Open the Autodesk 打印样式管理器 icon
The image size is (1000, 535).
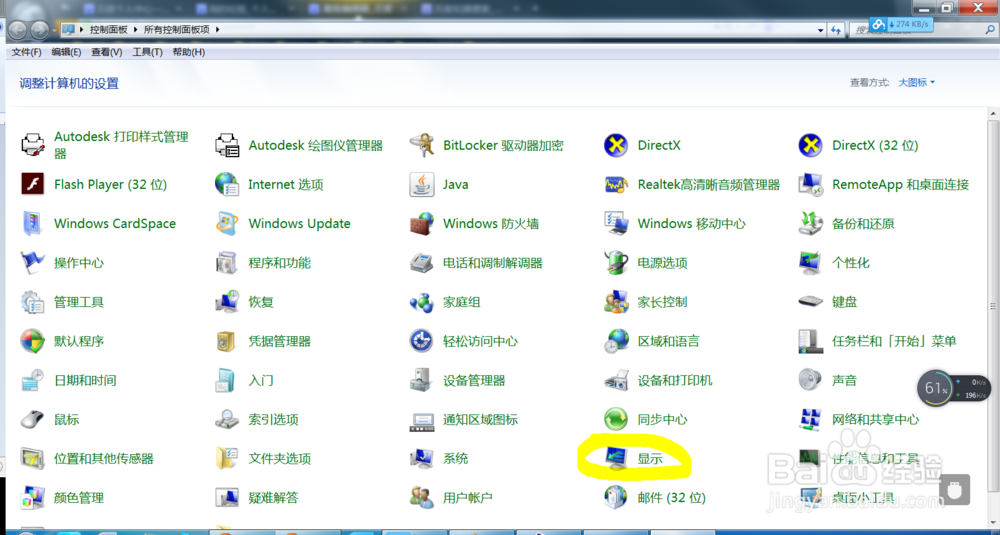pos(33,145)
